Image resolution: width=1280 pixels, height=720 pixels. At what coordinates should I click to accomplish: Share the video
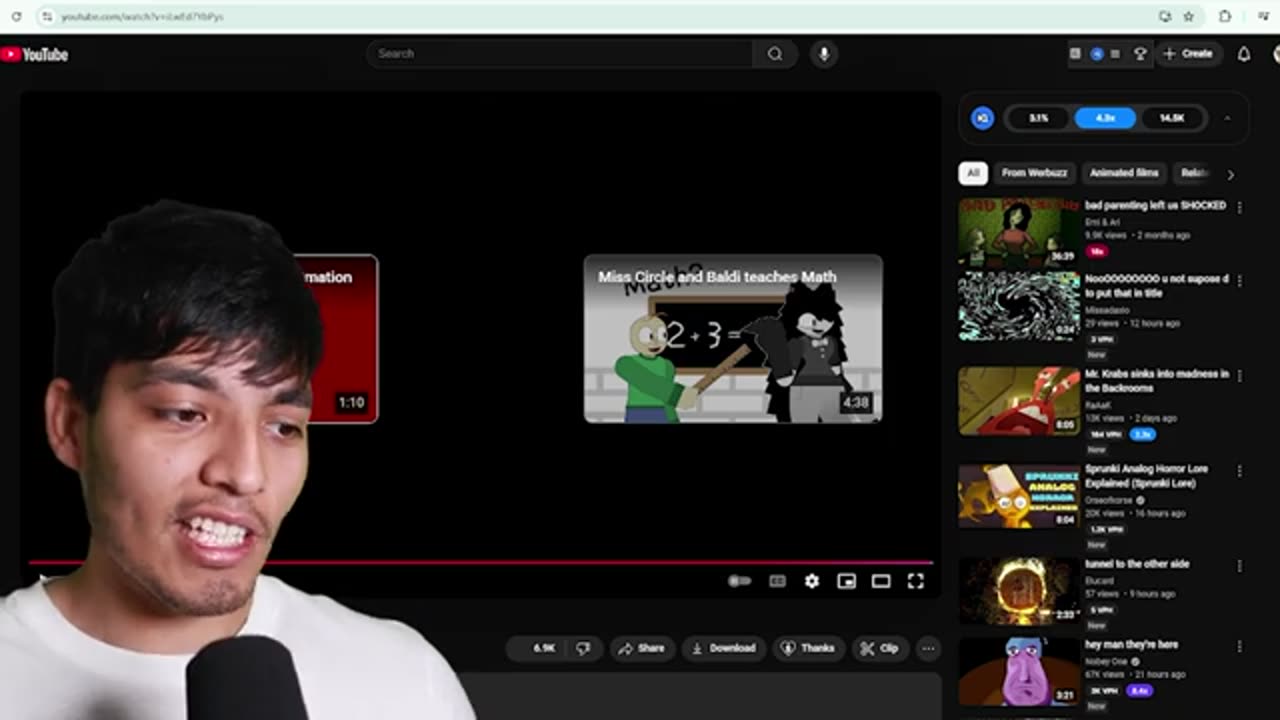(x=641, y=648)
